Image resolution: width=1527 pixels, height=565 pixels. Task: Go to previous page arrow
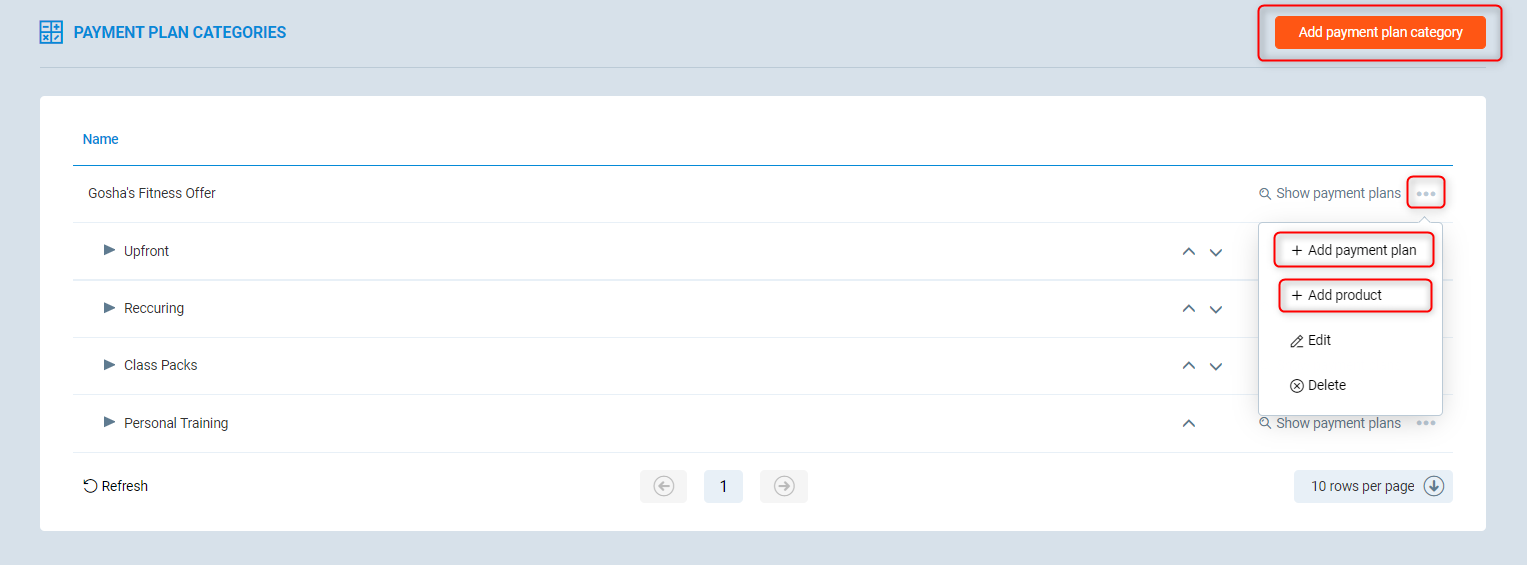[663, 486]
